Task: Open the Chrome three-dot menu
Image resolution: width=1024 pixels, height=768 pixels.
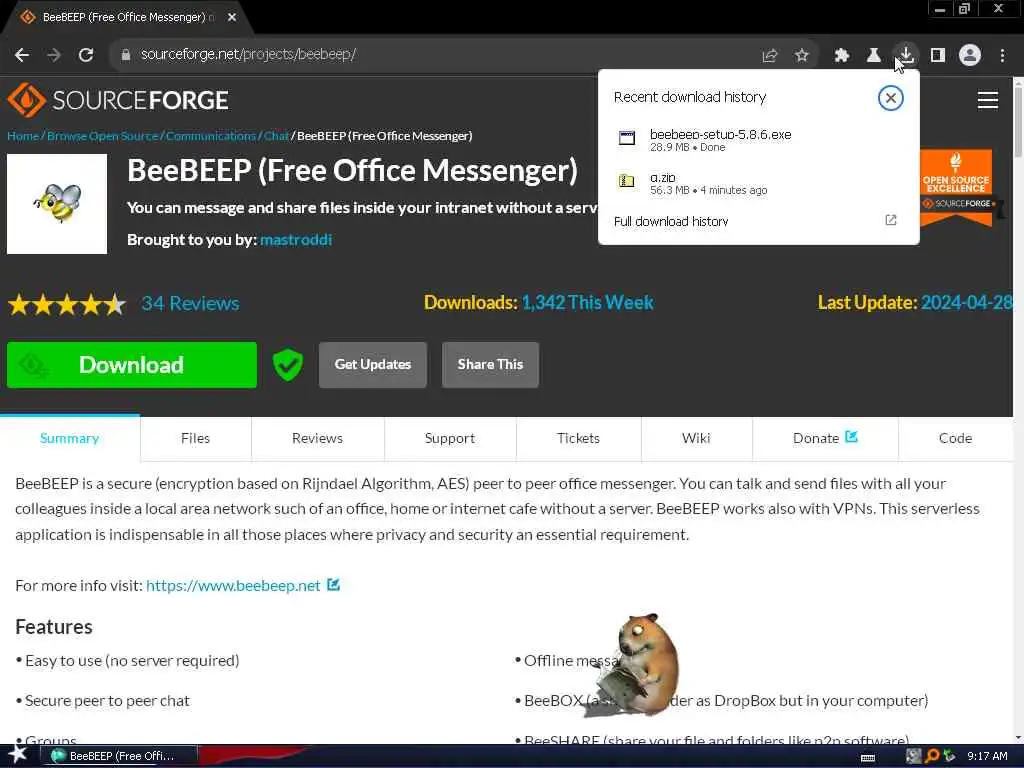Action: (x=1002, y=56)
